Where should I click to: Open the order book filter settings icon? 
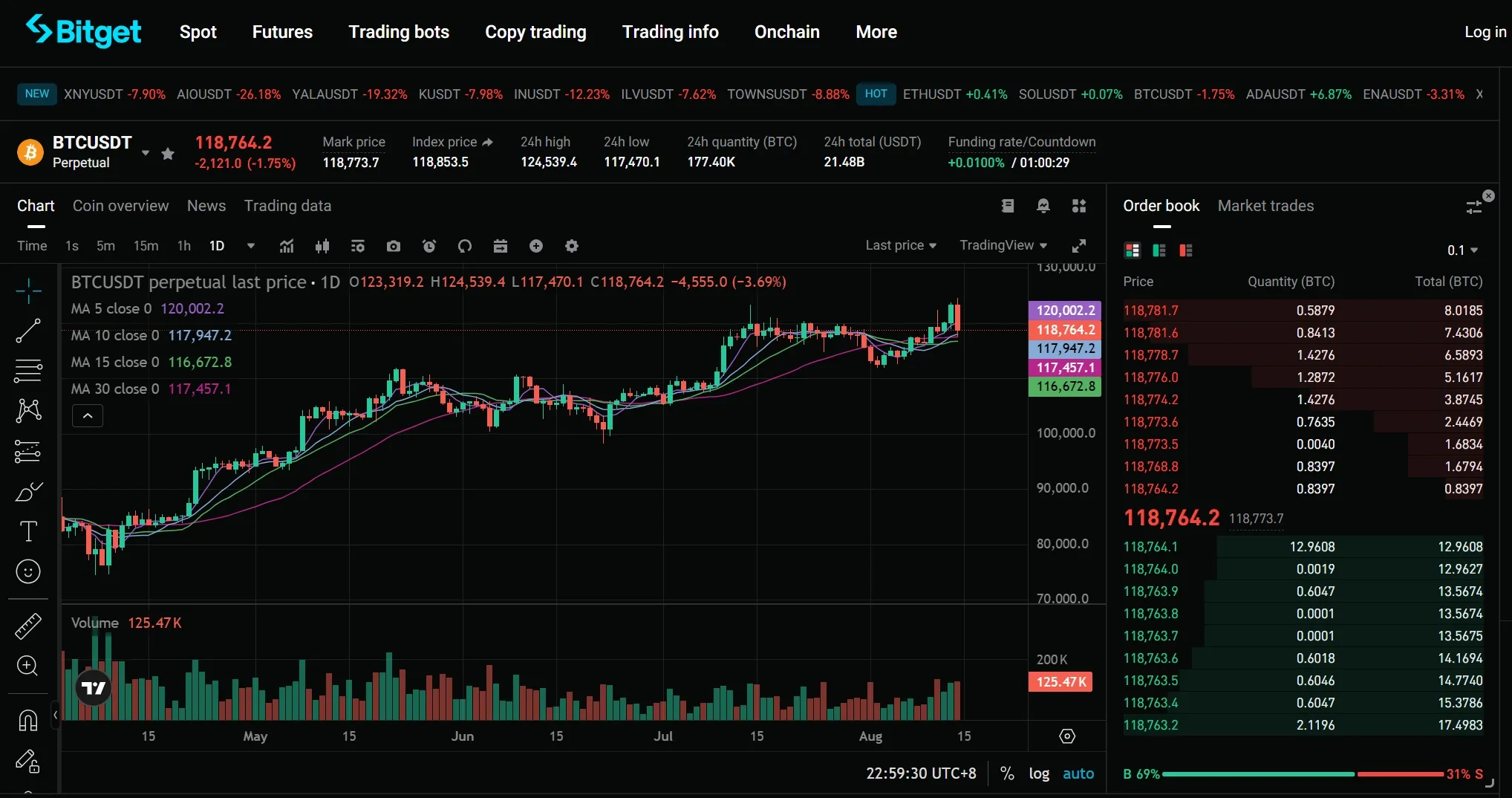coord(1473,207)
